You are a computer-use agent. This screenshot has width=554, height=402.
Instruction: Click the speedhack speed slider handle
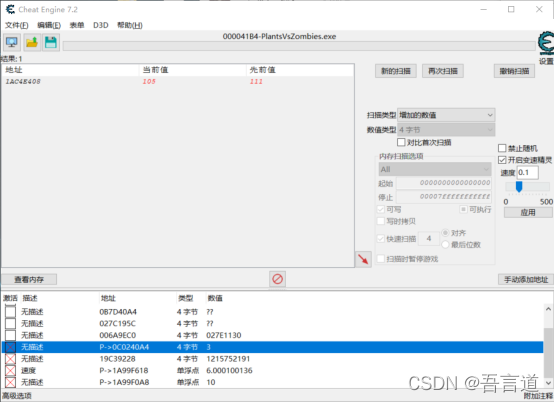(519, 187)
